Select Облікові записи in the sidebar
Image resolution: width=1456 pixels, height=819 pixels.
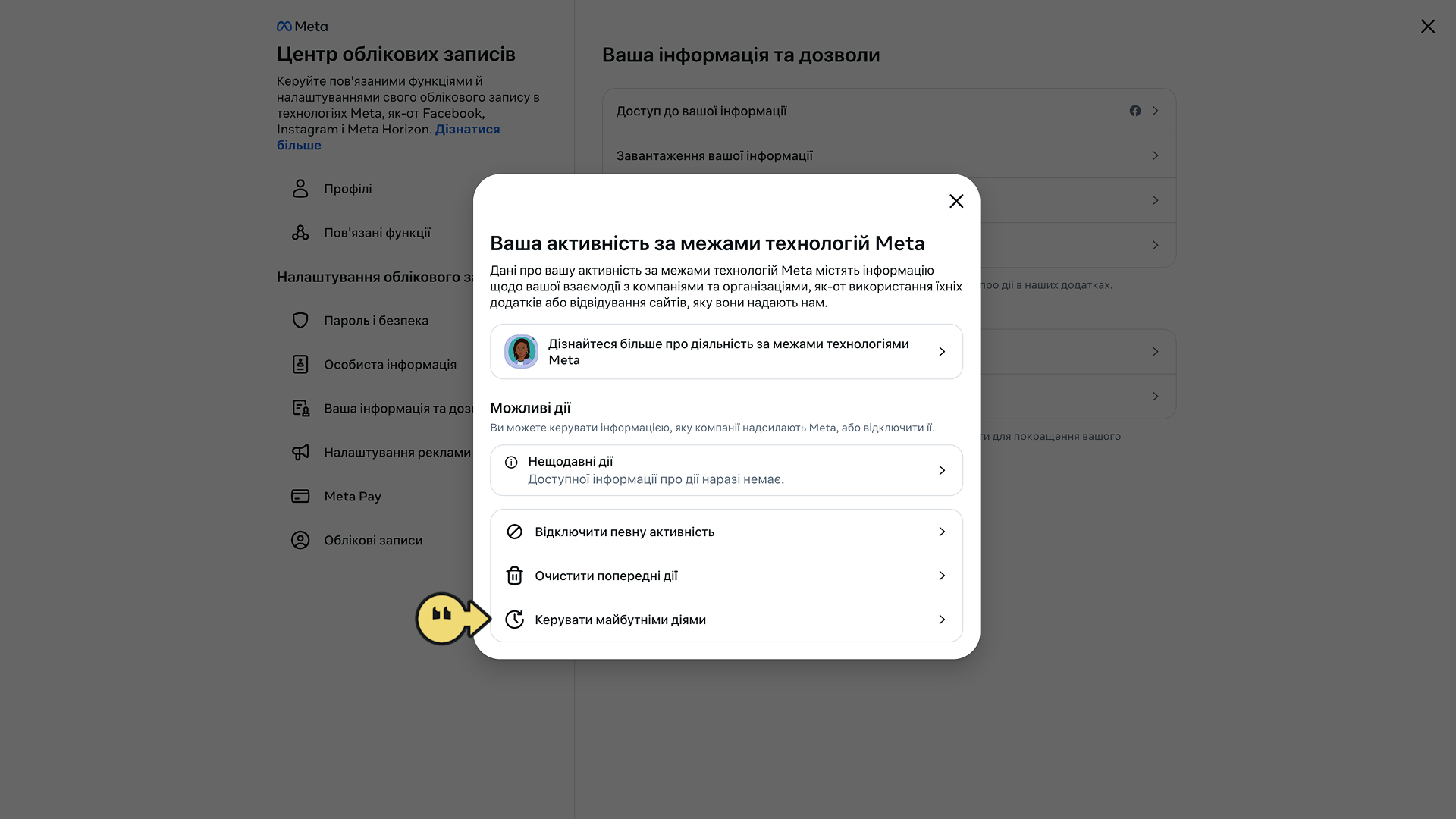[x=373, y=541]
